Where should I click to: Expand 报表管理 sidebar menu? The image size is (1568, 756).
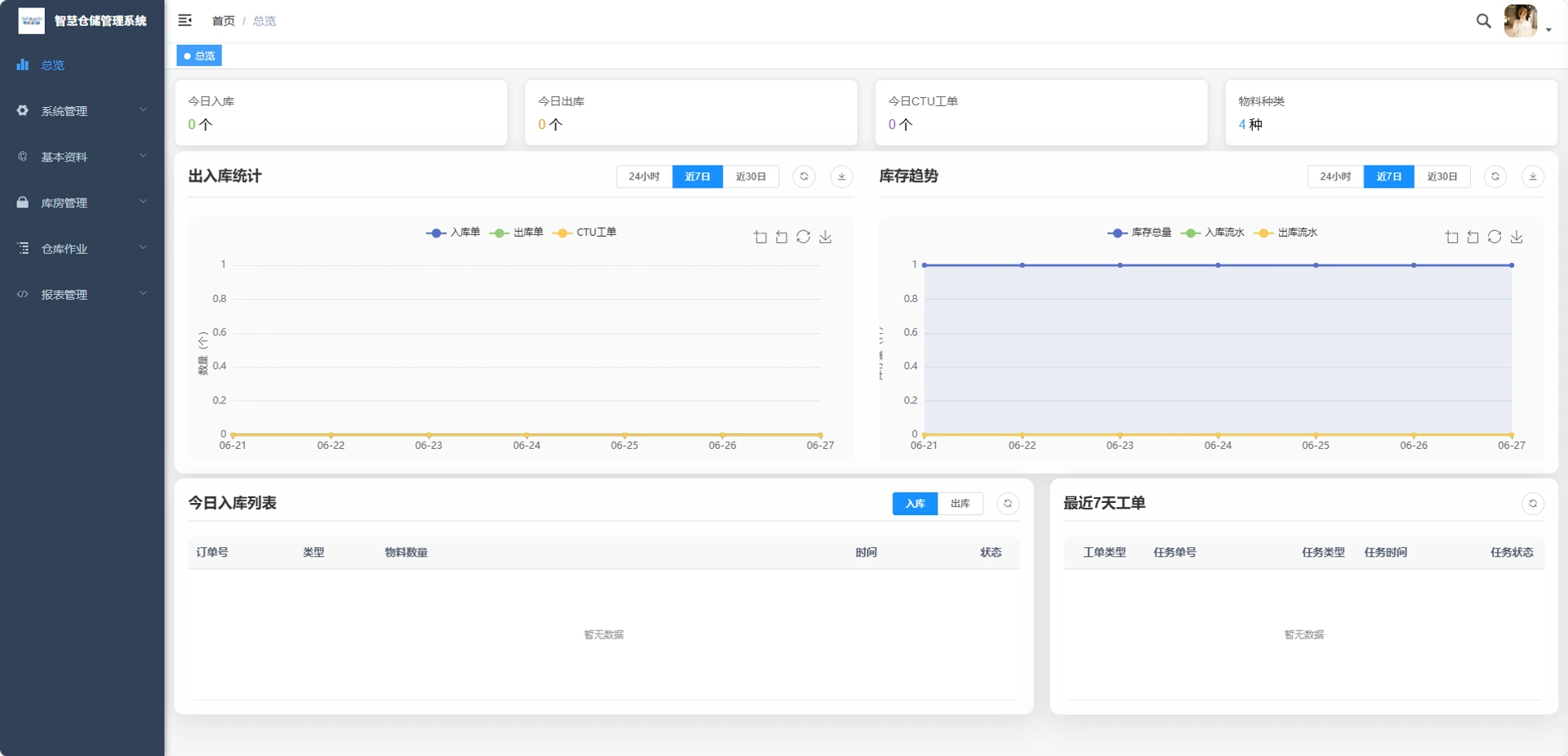point(82,294)
